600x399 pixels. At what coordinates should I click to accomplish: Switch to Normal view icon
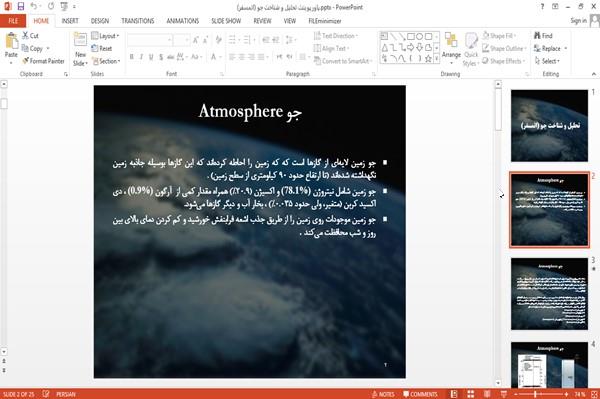point(453,394)
